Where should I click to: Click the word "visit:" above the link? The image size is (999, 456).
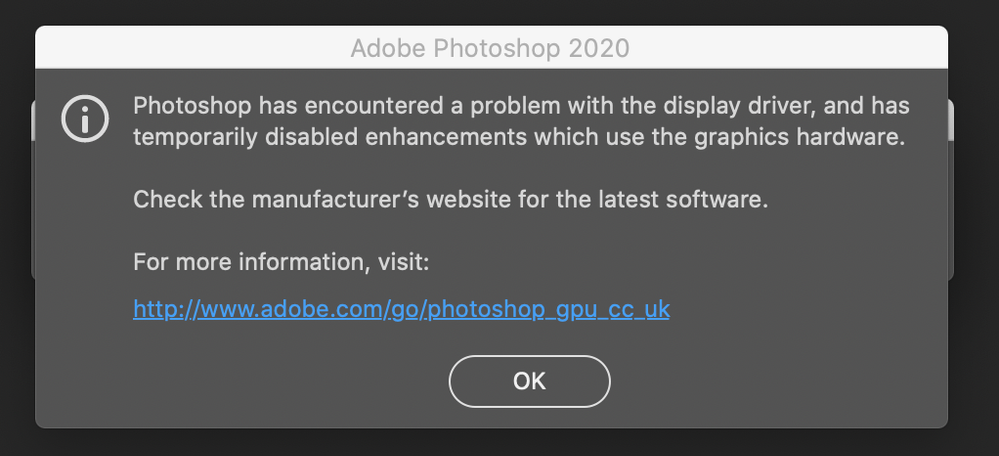[403, 263]
